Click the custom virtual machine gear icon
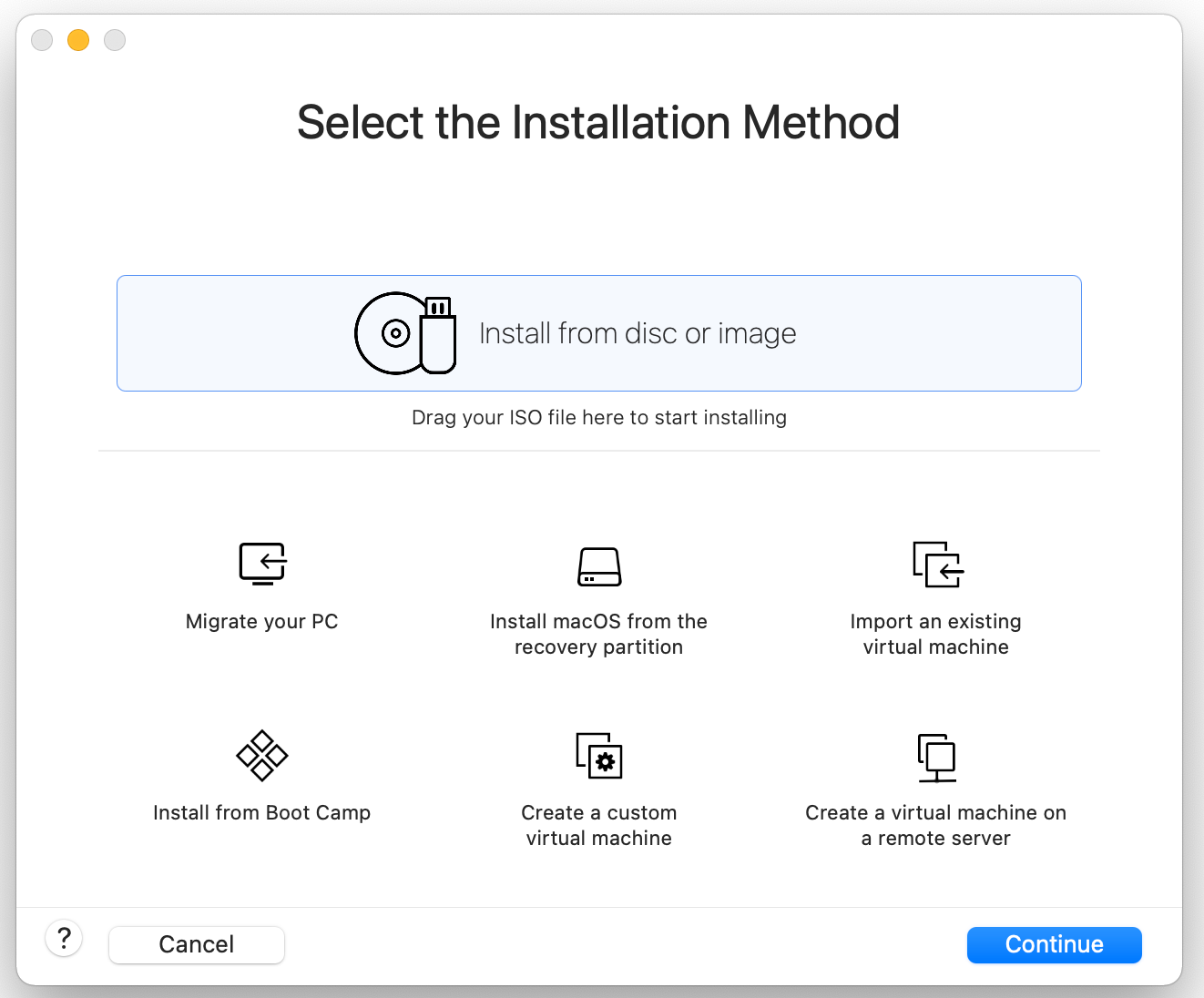The width and height of the screenshot is (1204, 998). [599, 756]
